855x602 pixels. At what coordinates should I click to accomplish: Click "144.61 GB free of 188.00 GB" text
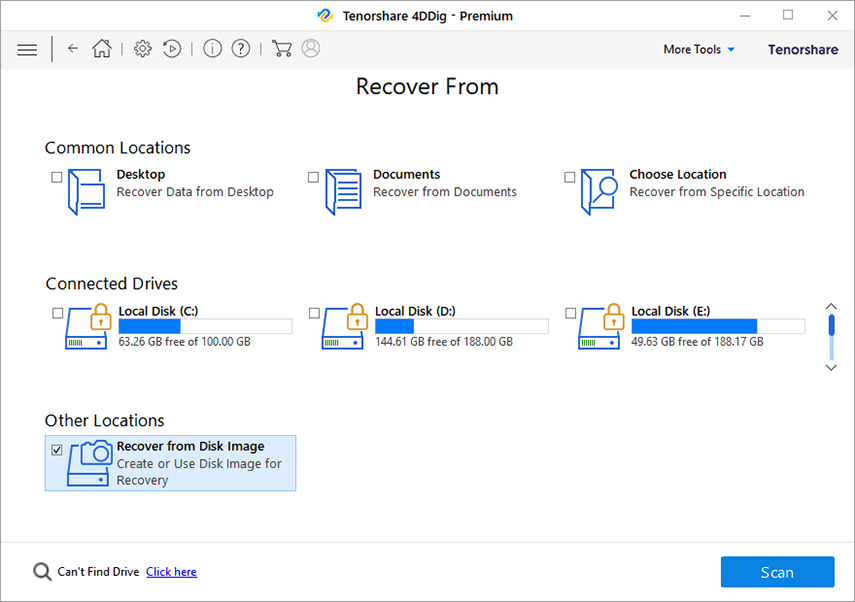pyautogui.click(x=444, y=342)
